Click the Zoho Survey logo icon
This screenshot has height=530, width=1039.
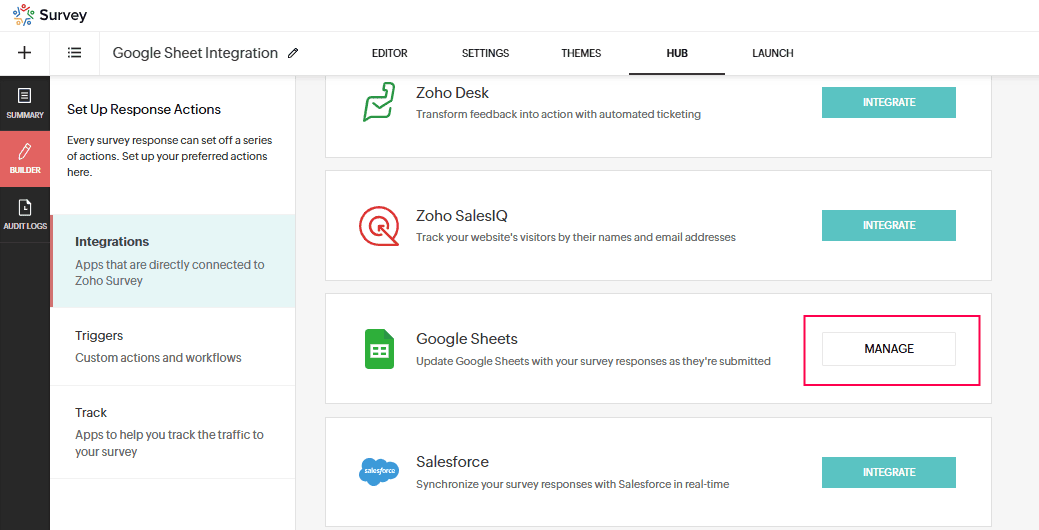23,15
